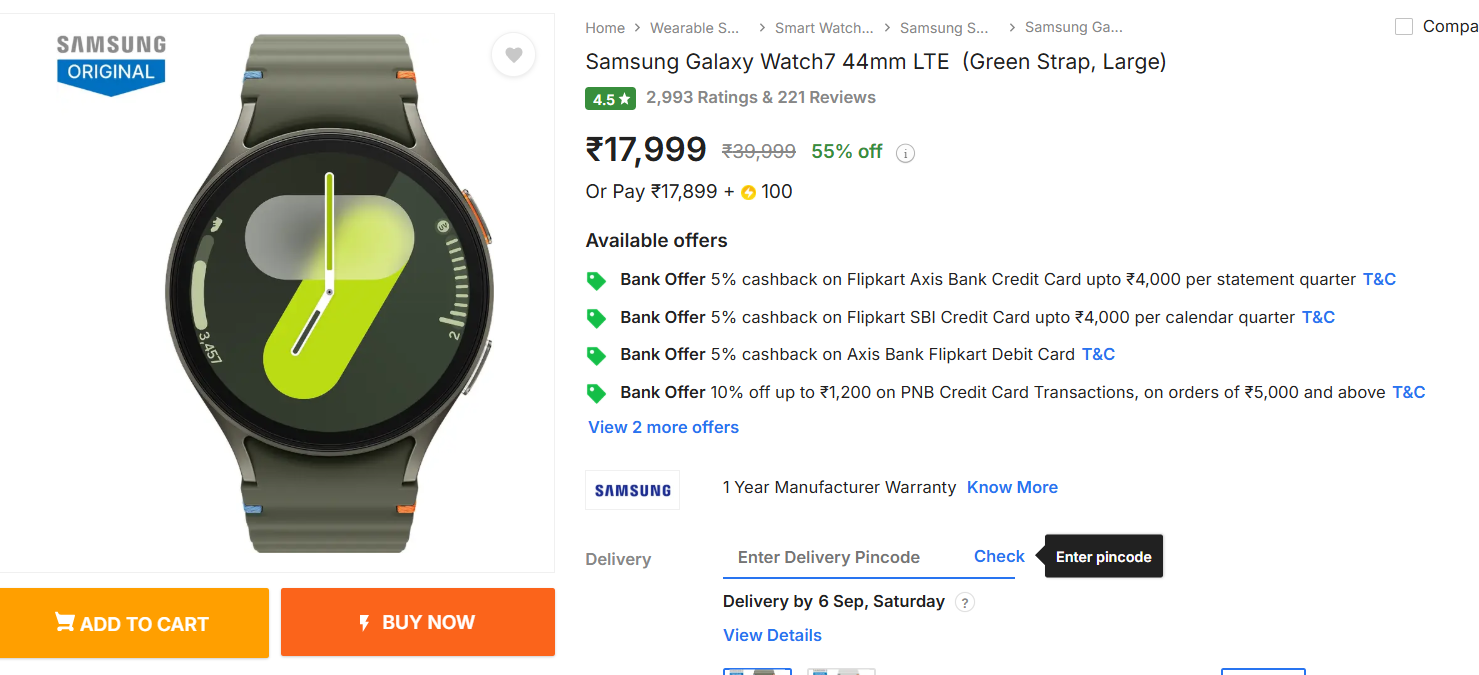The height and width of the screenshot is (675, 1479).
Task: Click the Enter Delivery Pincode field
Action: [x=840, y=557]
